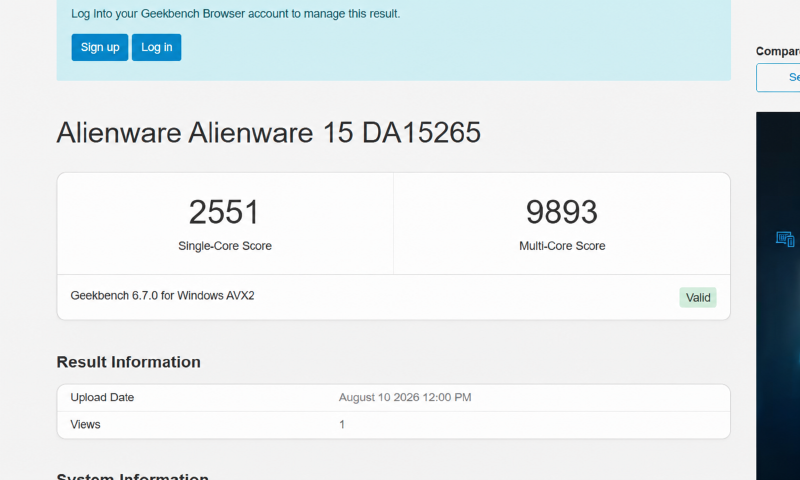The height and width of the screenshot is (480, 800).
Task: Select the Valid status badge
Action: coord(697,297)
